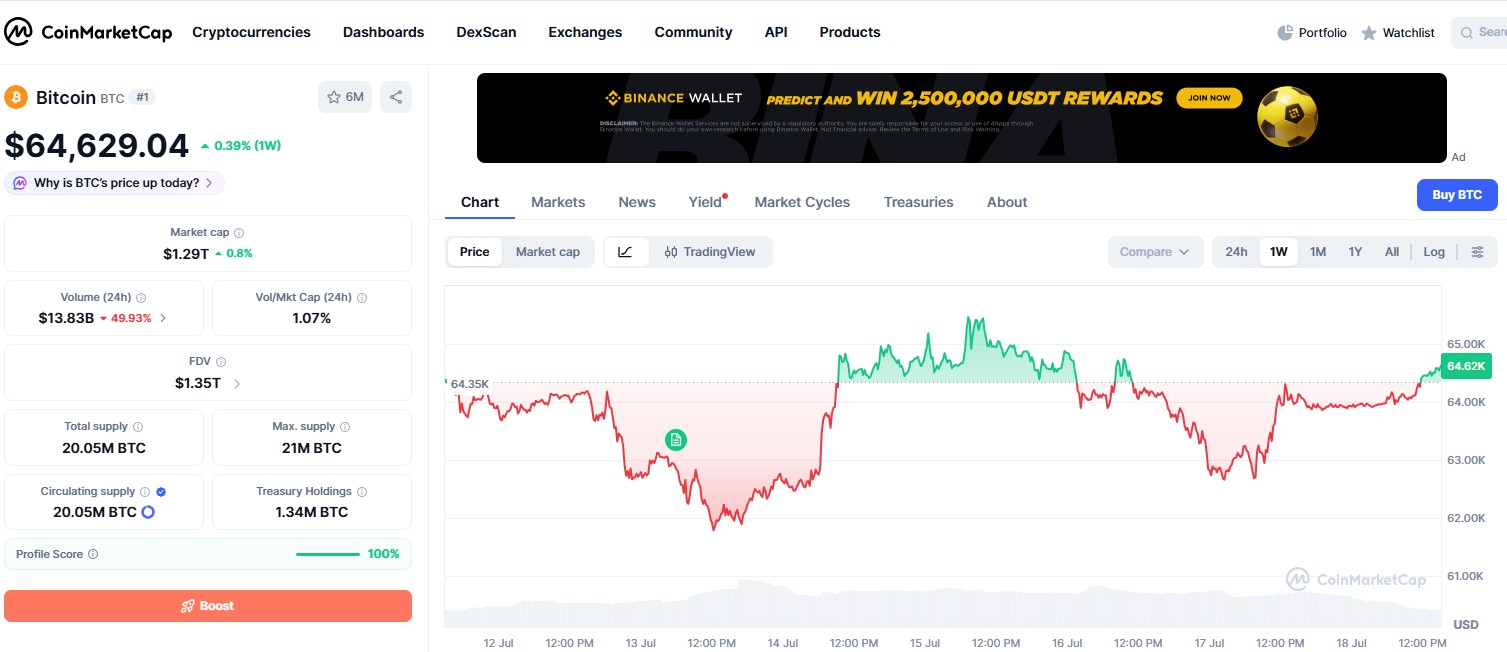This screenshot has height=652, width=1507.
Task: Click JOIN NOW in Binance Wallet ad
Action: tap(1210, 98)
